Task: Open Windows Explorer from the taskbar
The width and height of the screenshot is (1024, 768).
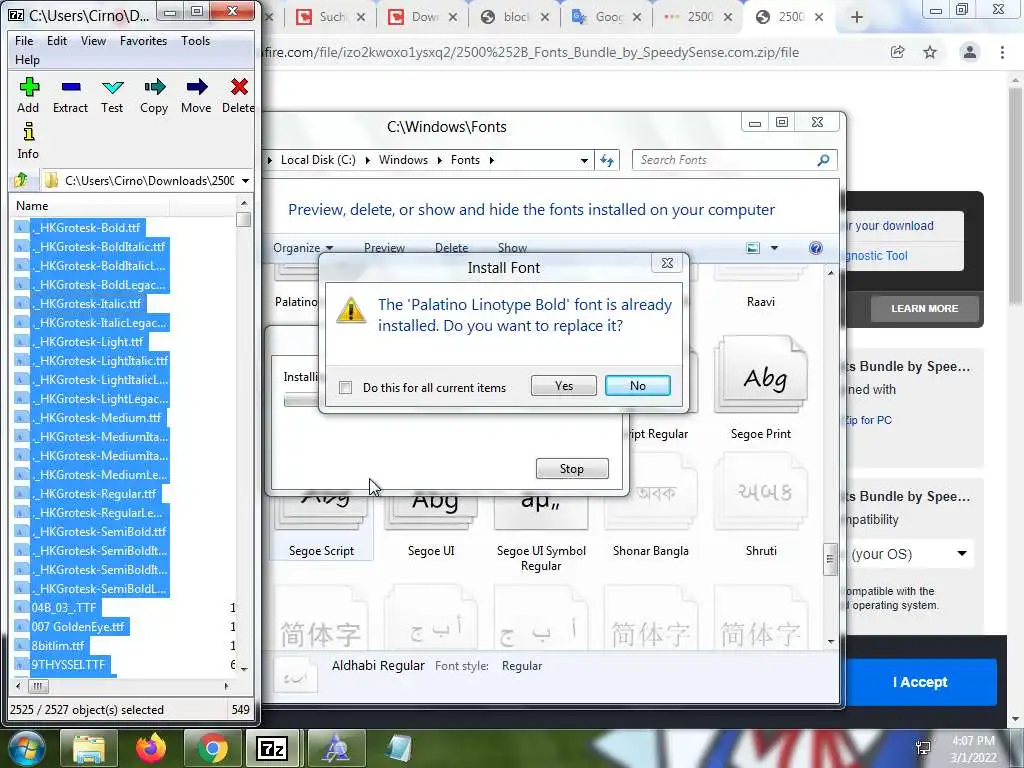Action: 88,748
